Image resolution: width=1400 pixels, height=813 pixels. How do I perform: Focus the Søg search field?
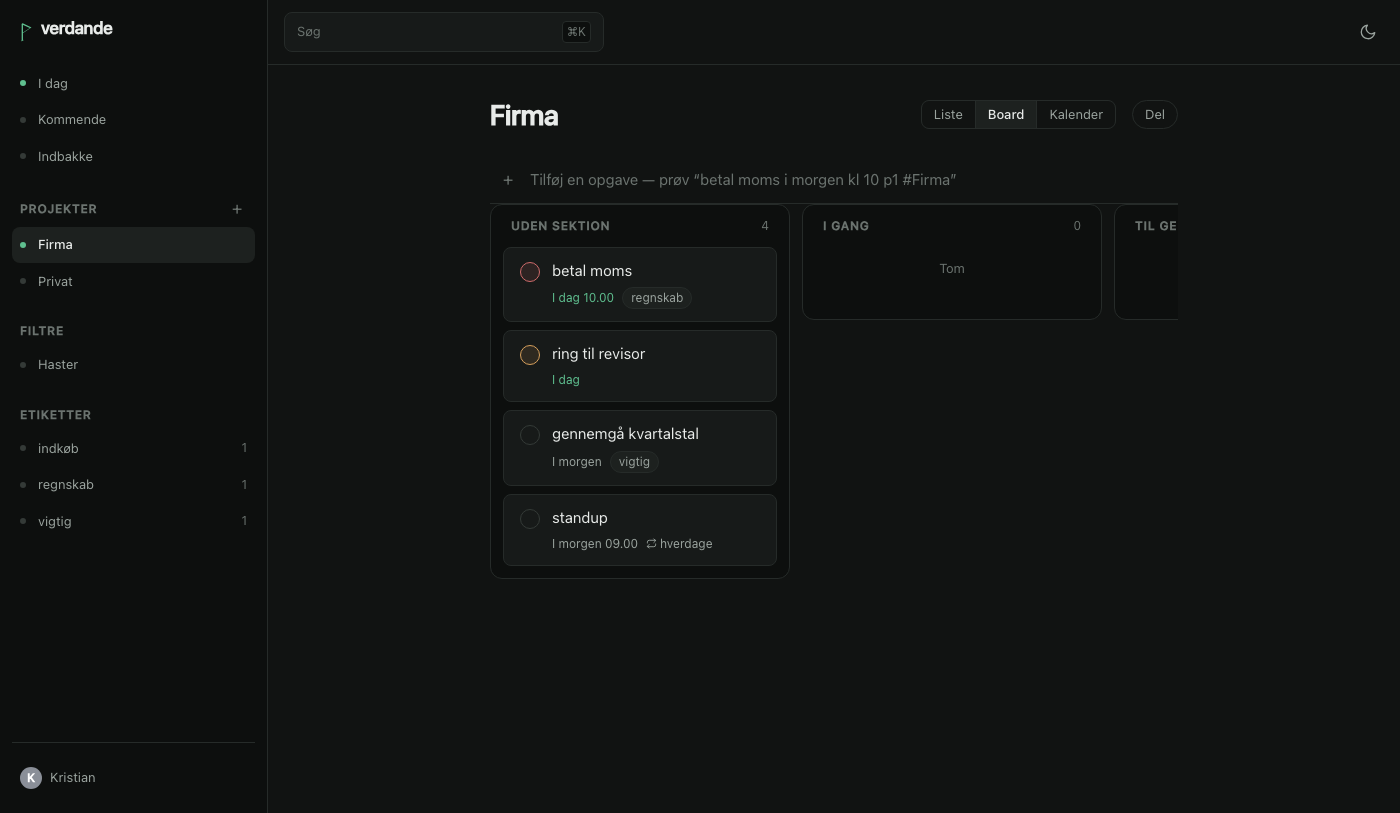coord(444,32)
